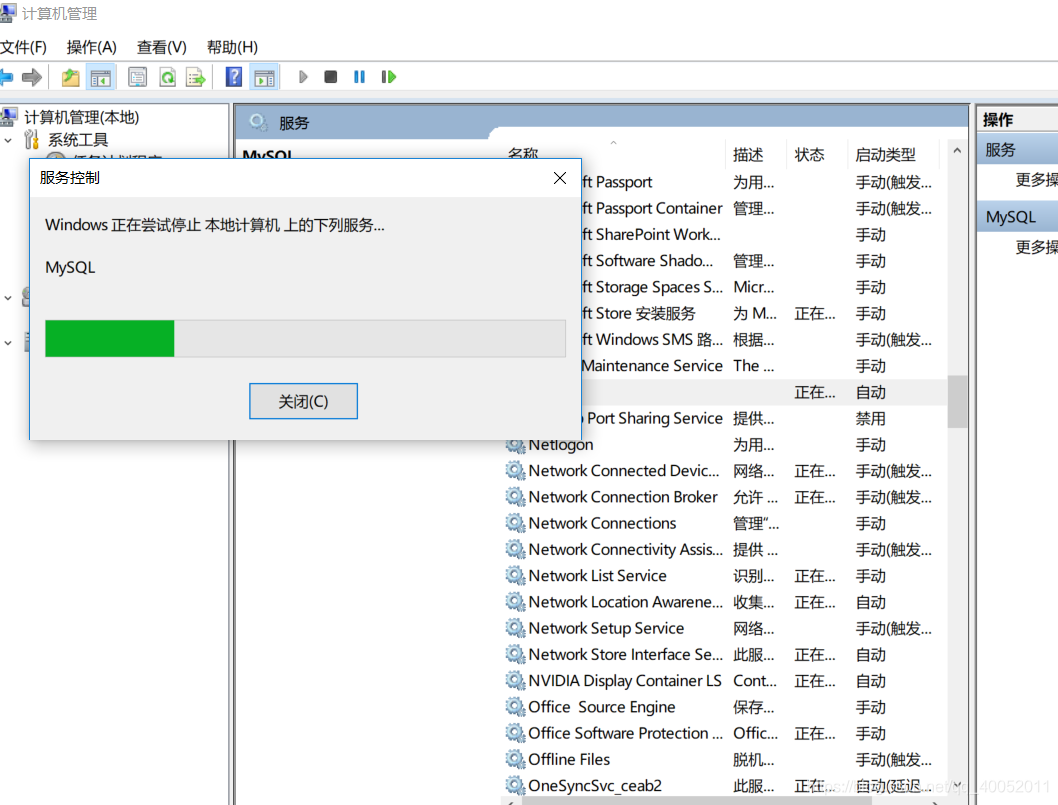Select the Passport Container service row
The height and width of the screenshot is (805, 1058).
point(763,209)
